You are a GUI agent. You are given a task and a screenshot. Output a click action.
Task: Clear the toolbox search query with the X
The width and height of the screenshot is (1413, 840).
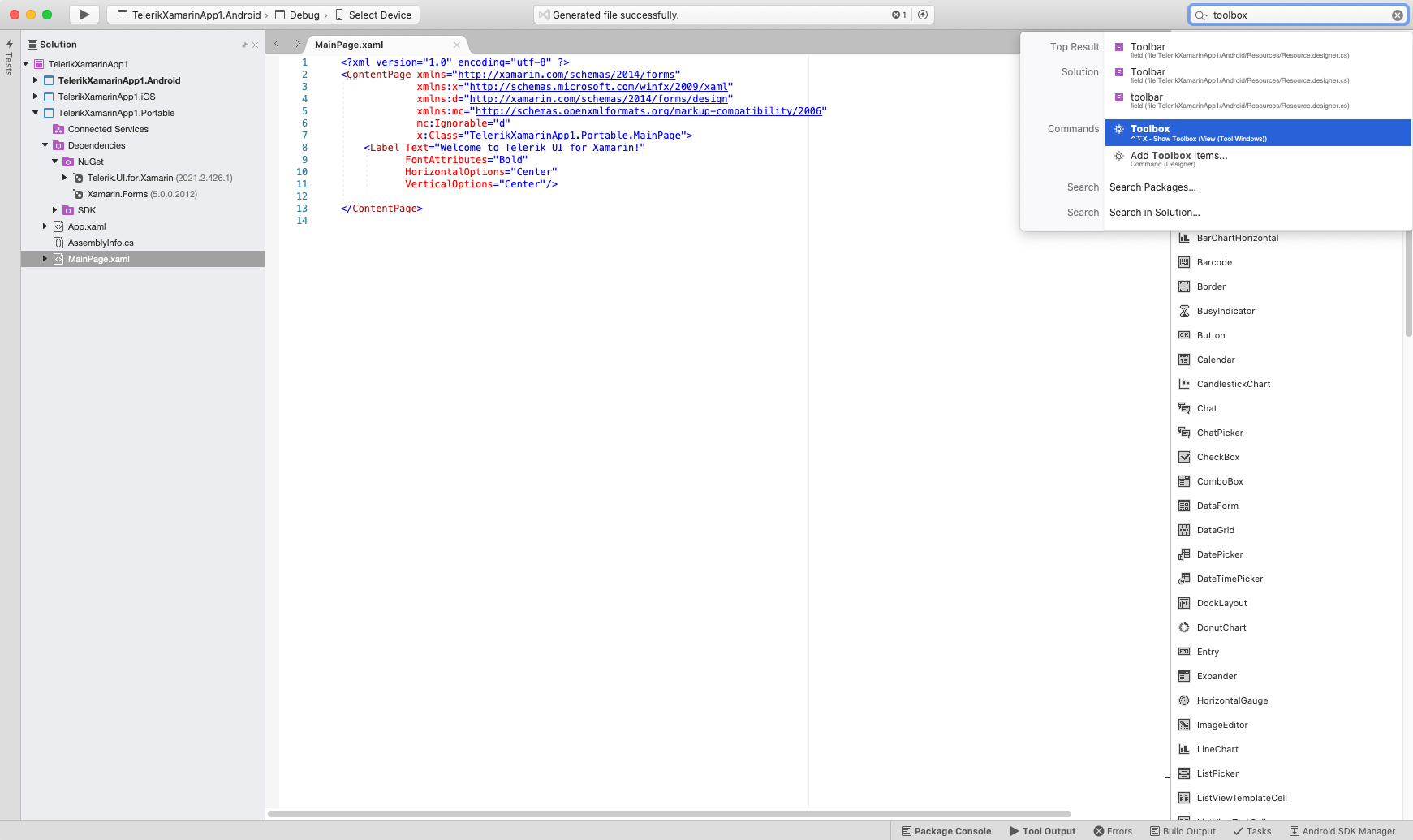tap(1398, 14)
